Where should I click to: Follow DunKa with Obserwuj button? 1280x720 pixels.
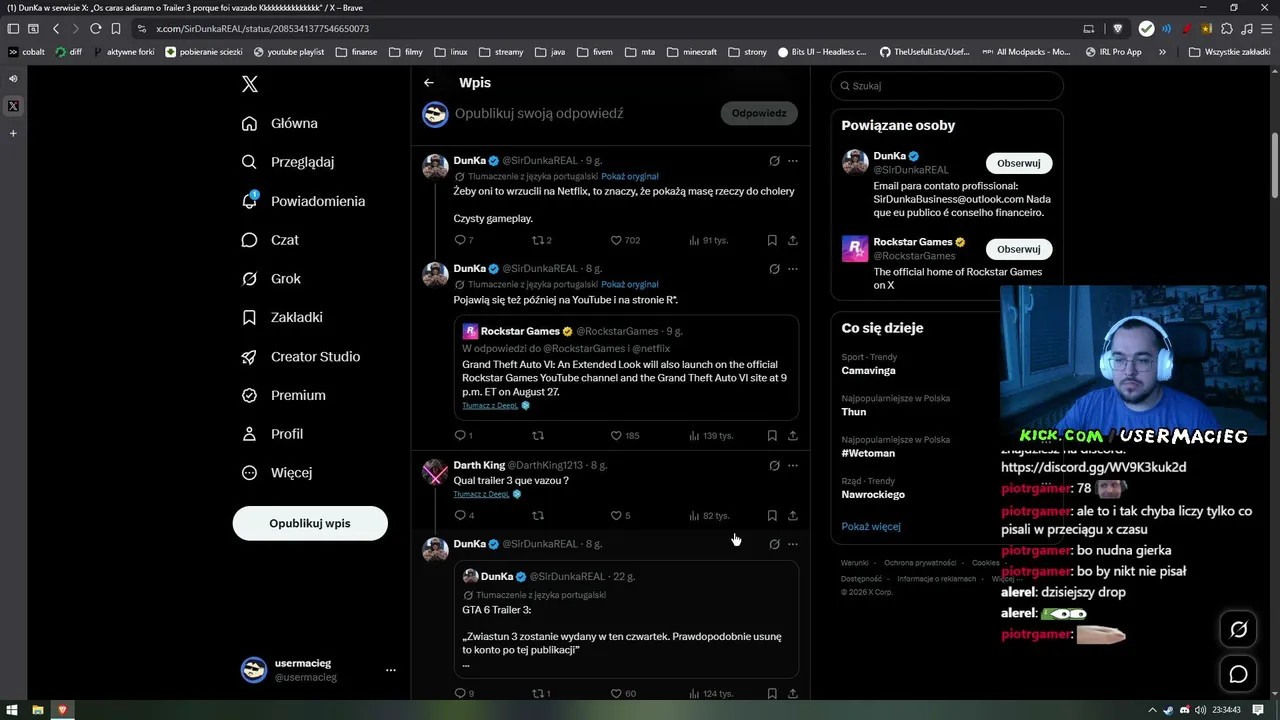pos(1019,163)
